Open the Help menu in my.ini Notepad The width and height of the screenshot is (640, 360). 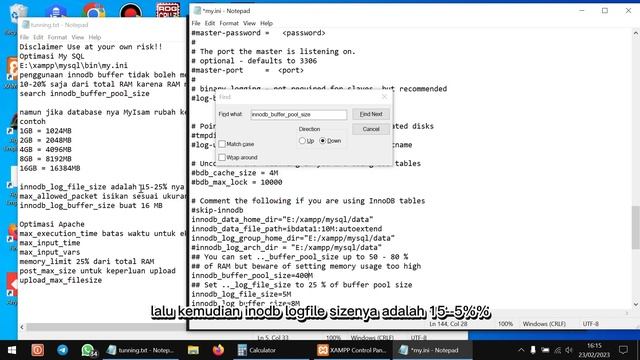[x=266, y=23]
